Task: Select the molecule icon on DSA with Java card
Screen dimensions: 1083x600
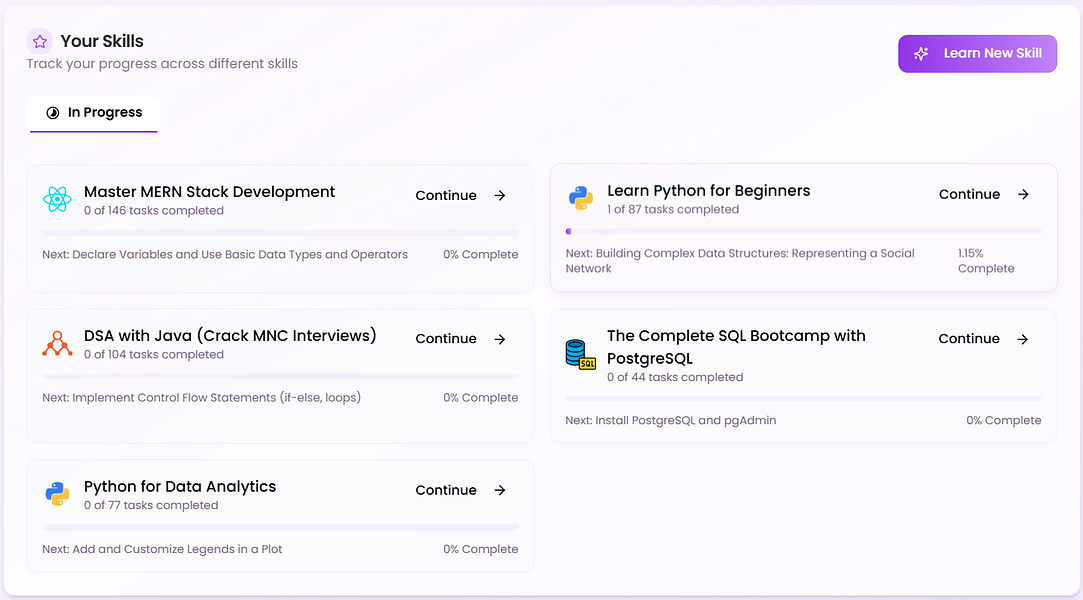Action: [x=58, y=344]
